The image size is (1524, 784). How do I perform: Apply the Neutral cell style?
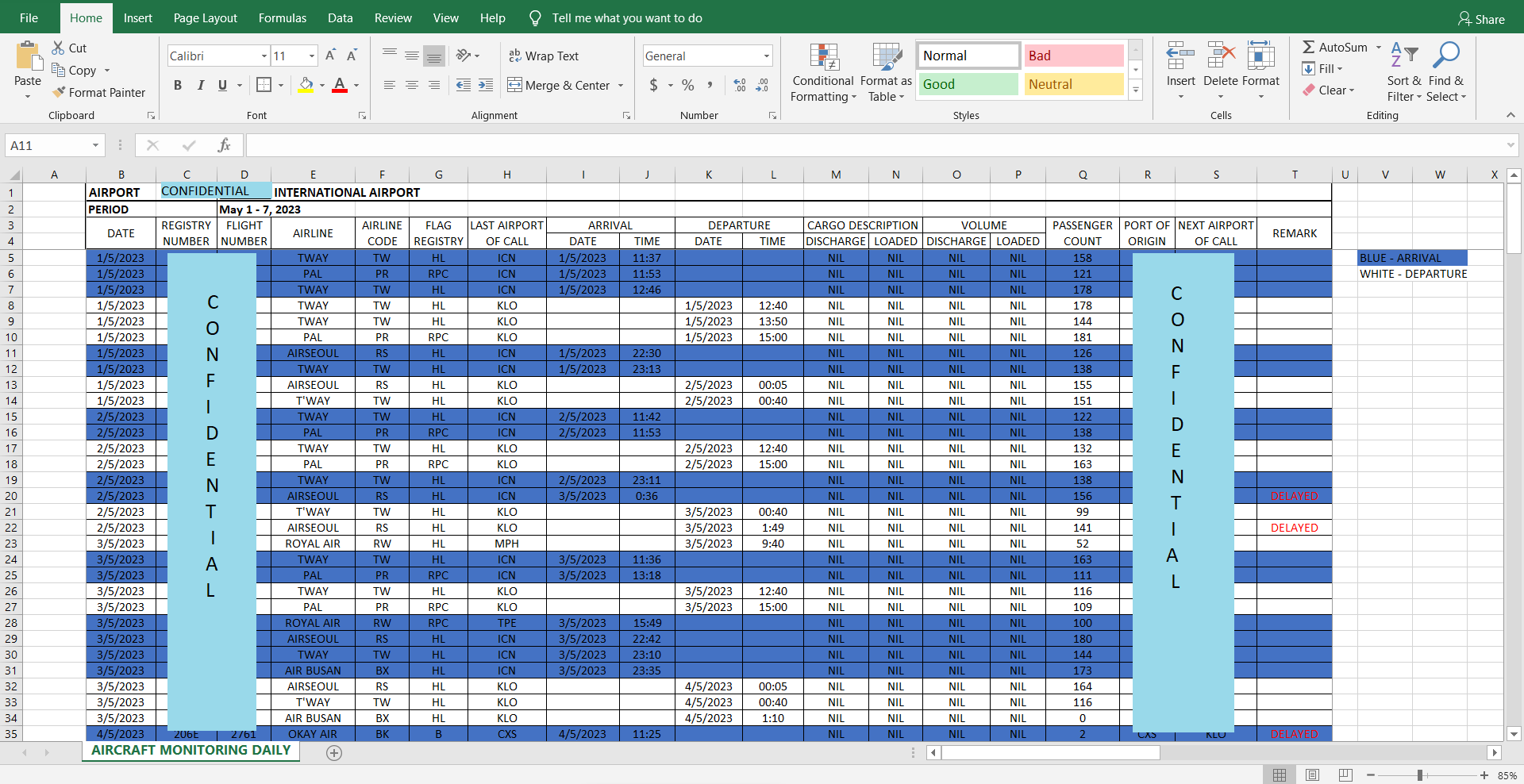click(x=1073, y=84)
